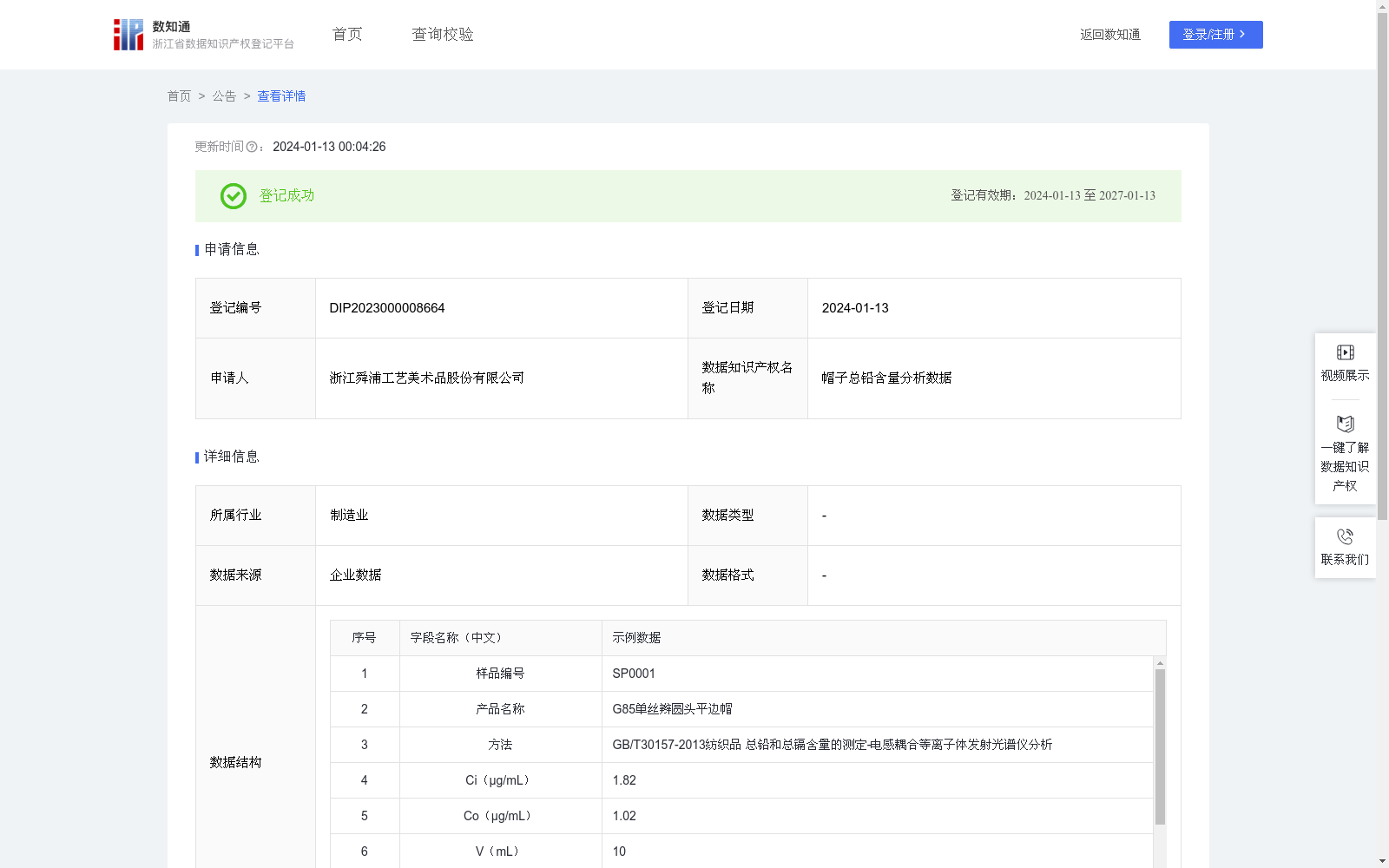
Task: Click the 详细信息 section heading
Action: [x=232, y=457]
